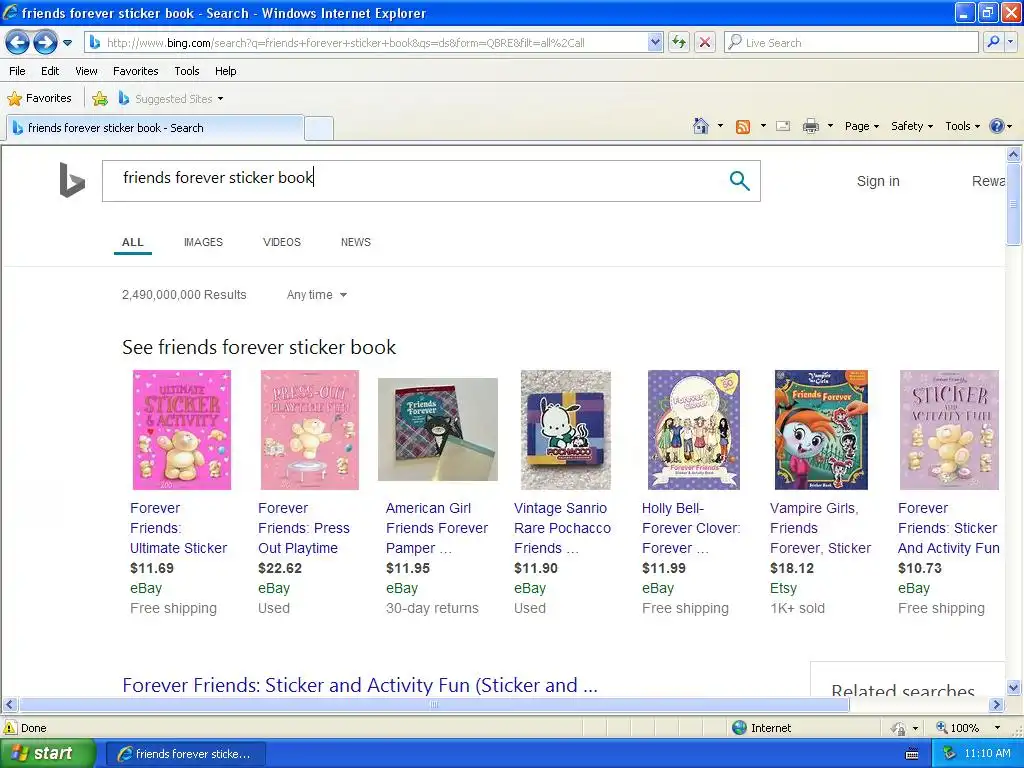The image size is (1024, 768).
Task: Select the Internet Explorer taskbar button
Action: click(185, 754)
